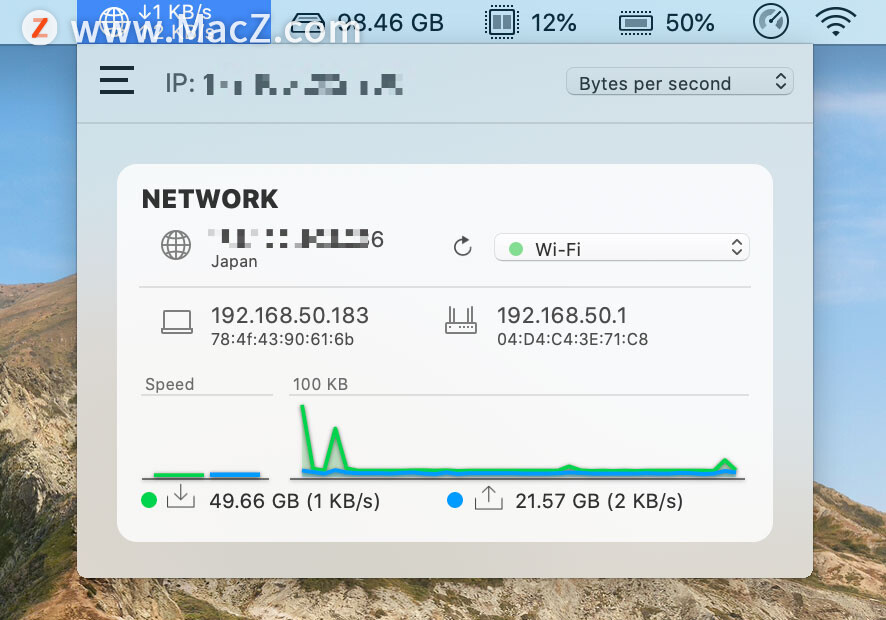
Task: Click the router icon
Action: click(x=461, y=320)
